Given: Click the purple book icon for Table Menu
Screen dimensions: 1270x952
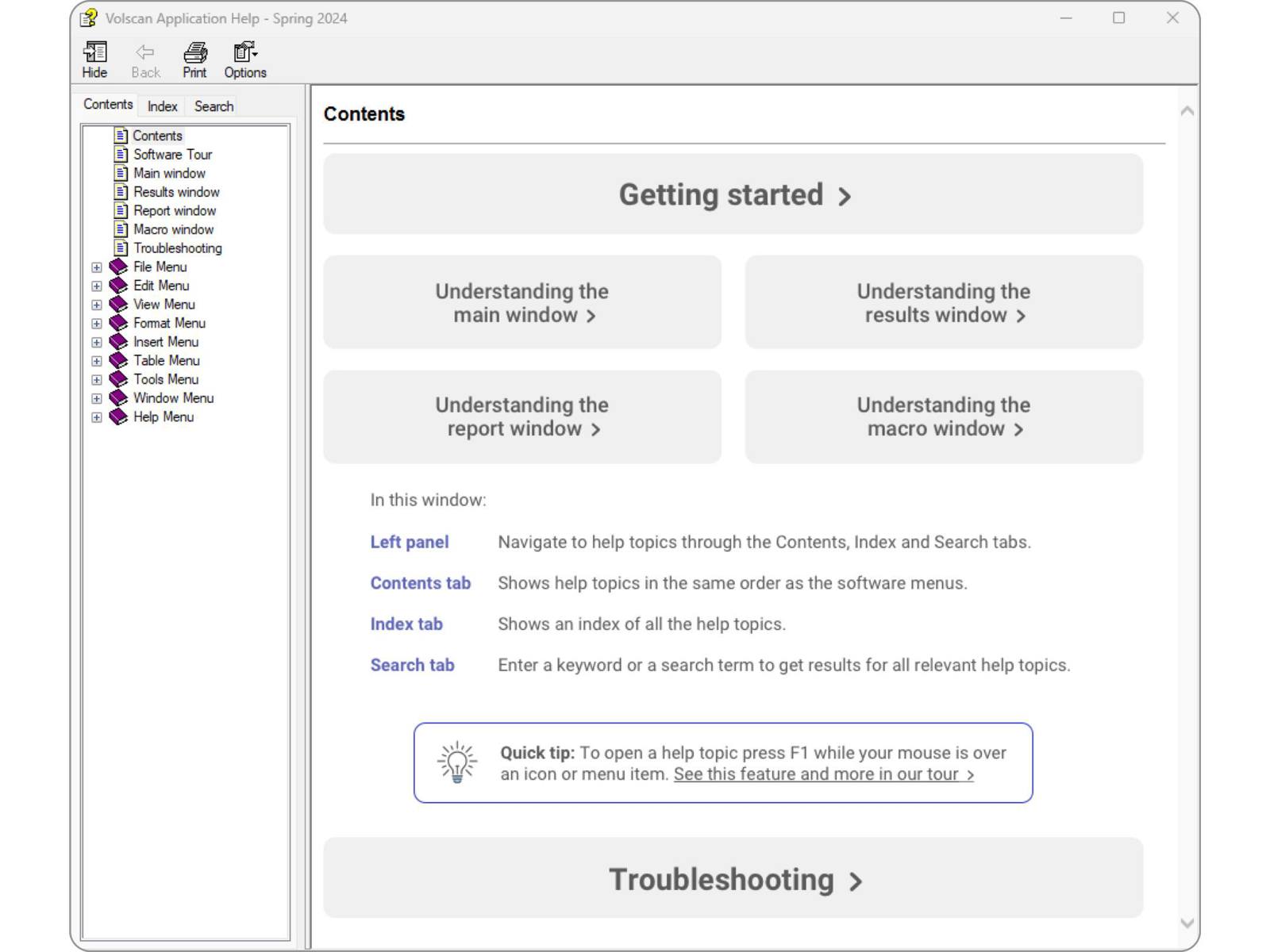Looking at the screenshot, I should [118, 360].
